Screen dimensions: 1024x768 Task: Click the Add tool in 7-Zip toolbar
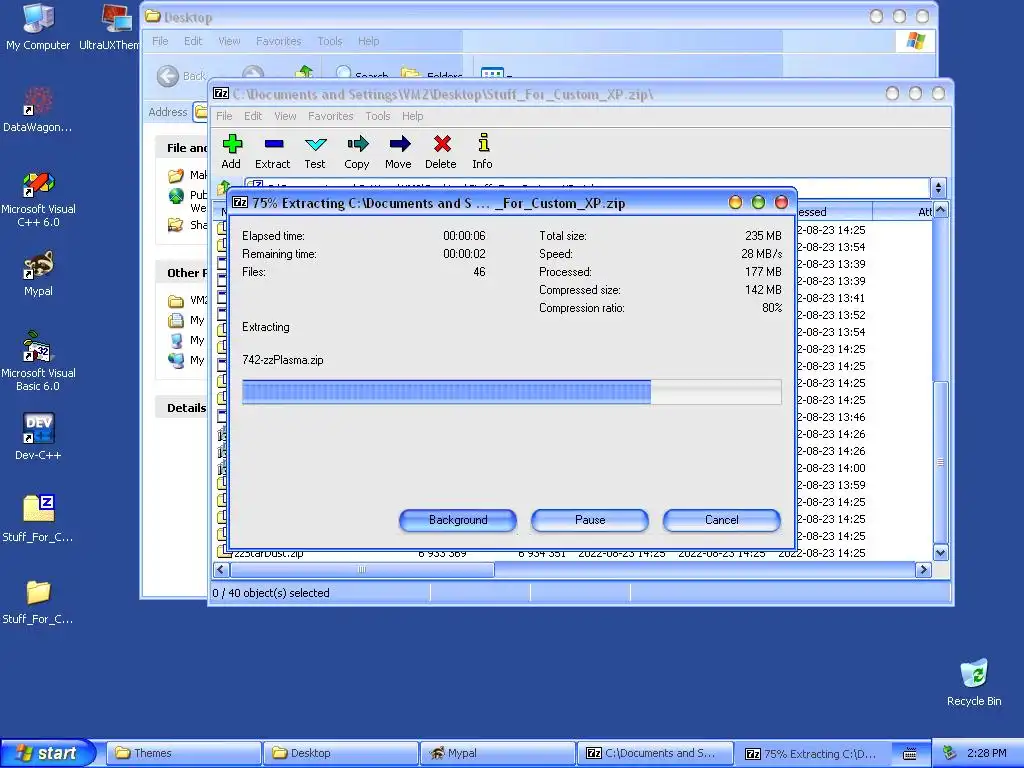tap(231, 152)
